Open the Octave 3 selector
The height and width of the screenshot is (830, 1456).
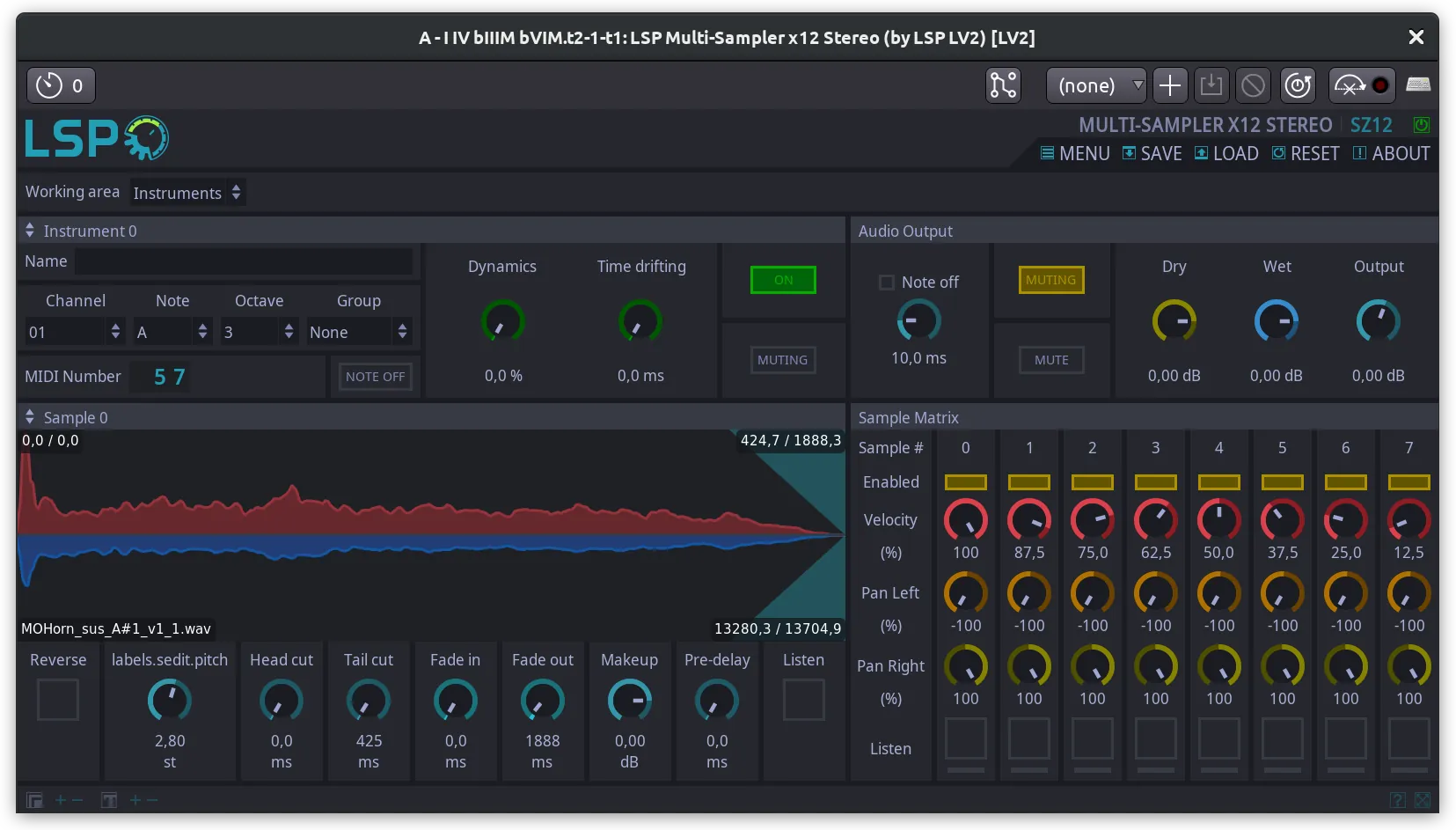pos(259,332)
